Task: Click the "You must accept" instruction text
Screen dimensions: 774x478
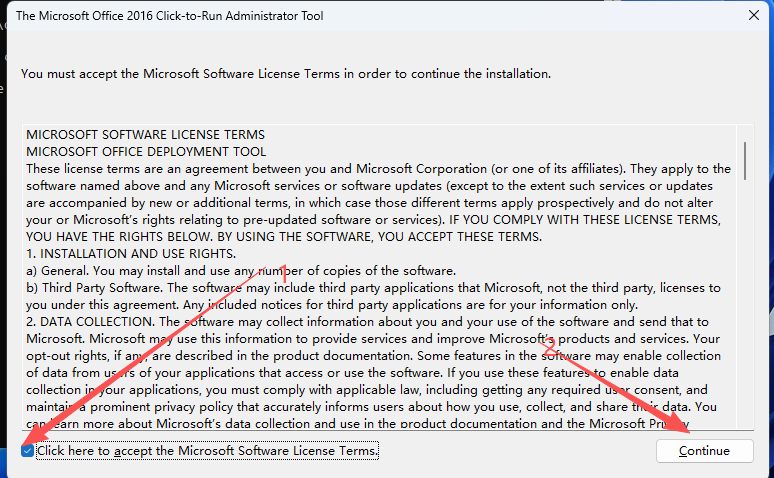Action: click(285, 74)
